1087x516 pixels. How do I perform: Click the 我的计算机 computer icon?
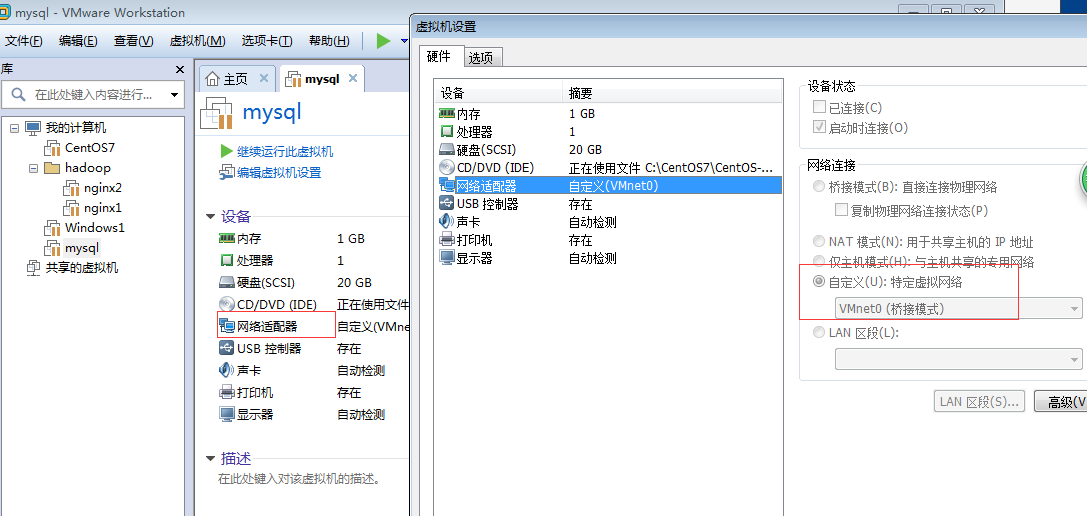[x=33, y=128]
